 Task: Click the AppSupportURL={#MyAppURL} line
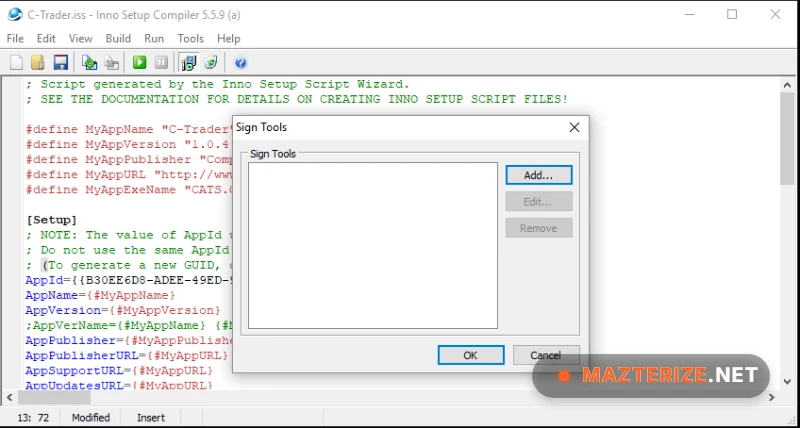pos(119,370)
